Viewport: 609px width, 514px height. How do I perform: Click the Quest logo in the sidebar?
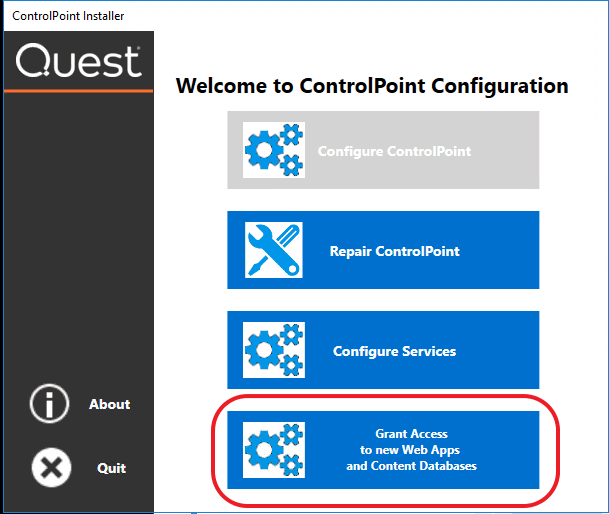(79, 62)
